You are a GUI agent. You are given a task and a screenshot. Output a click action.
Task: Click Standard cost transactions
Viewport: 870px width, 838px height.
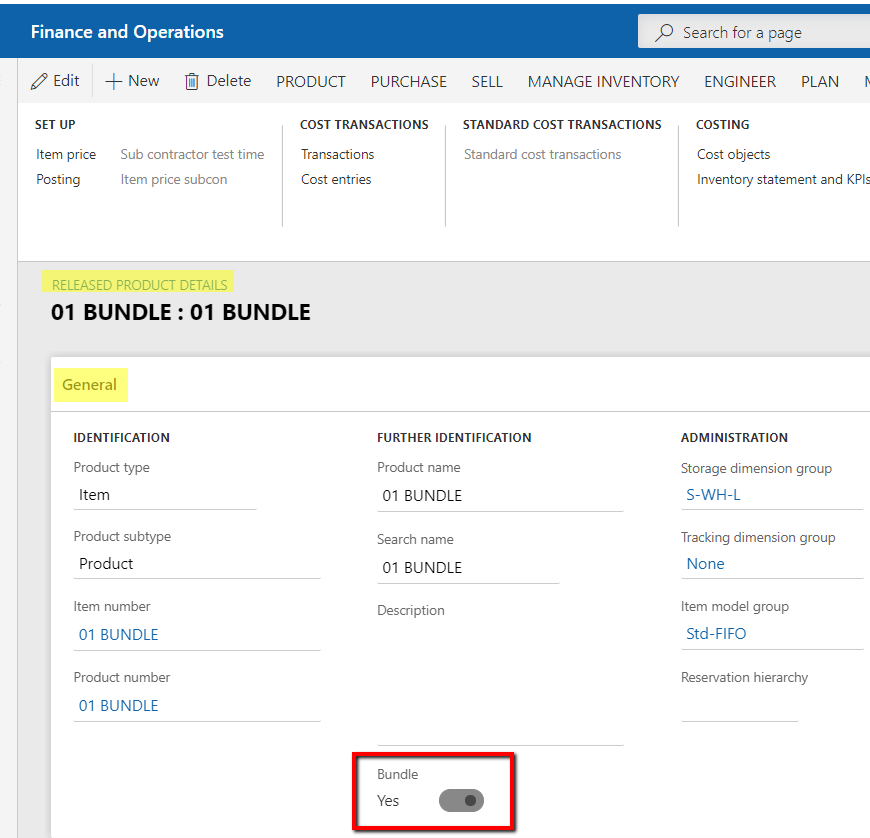tap(542, 154)
